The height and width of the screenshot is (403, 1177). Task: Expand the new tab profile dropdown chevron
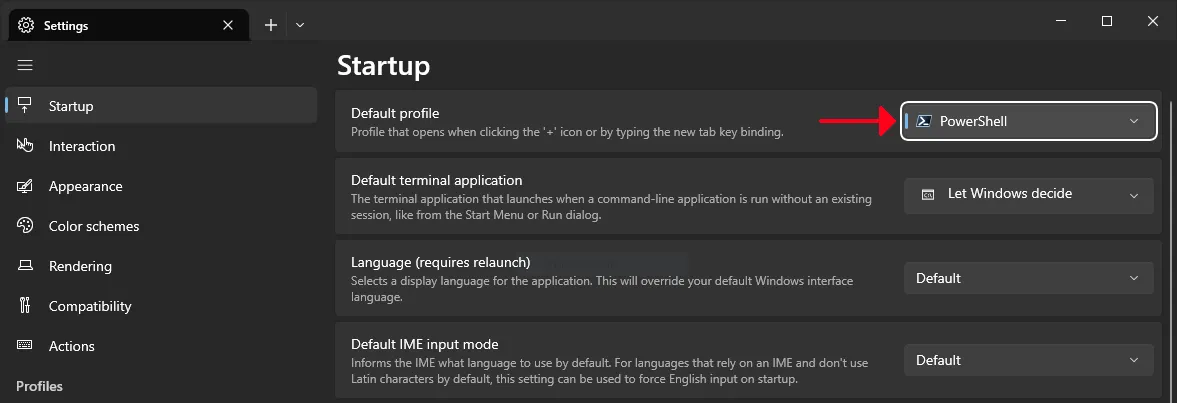point(300,25)
